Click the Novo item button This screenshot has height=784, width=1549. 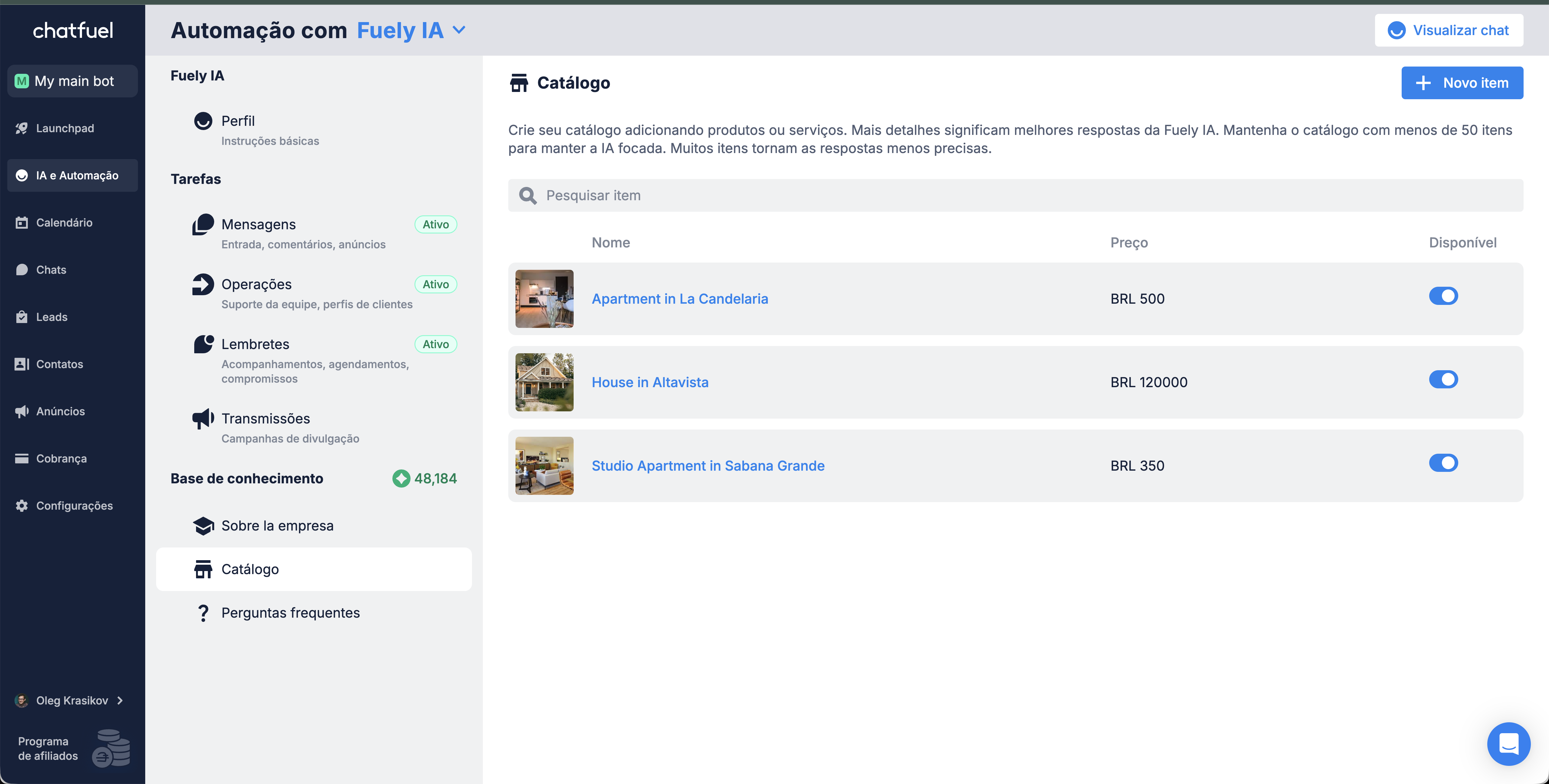point(1462,83)
